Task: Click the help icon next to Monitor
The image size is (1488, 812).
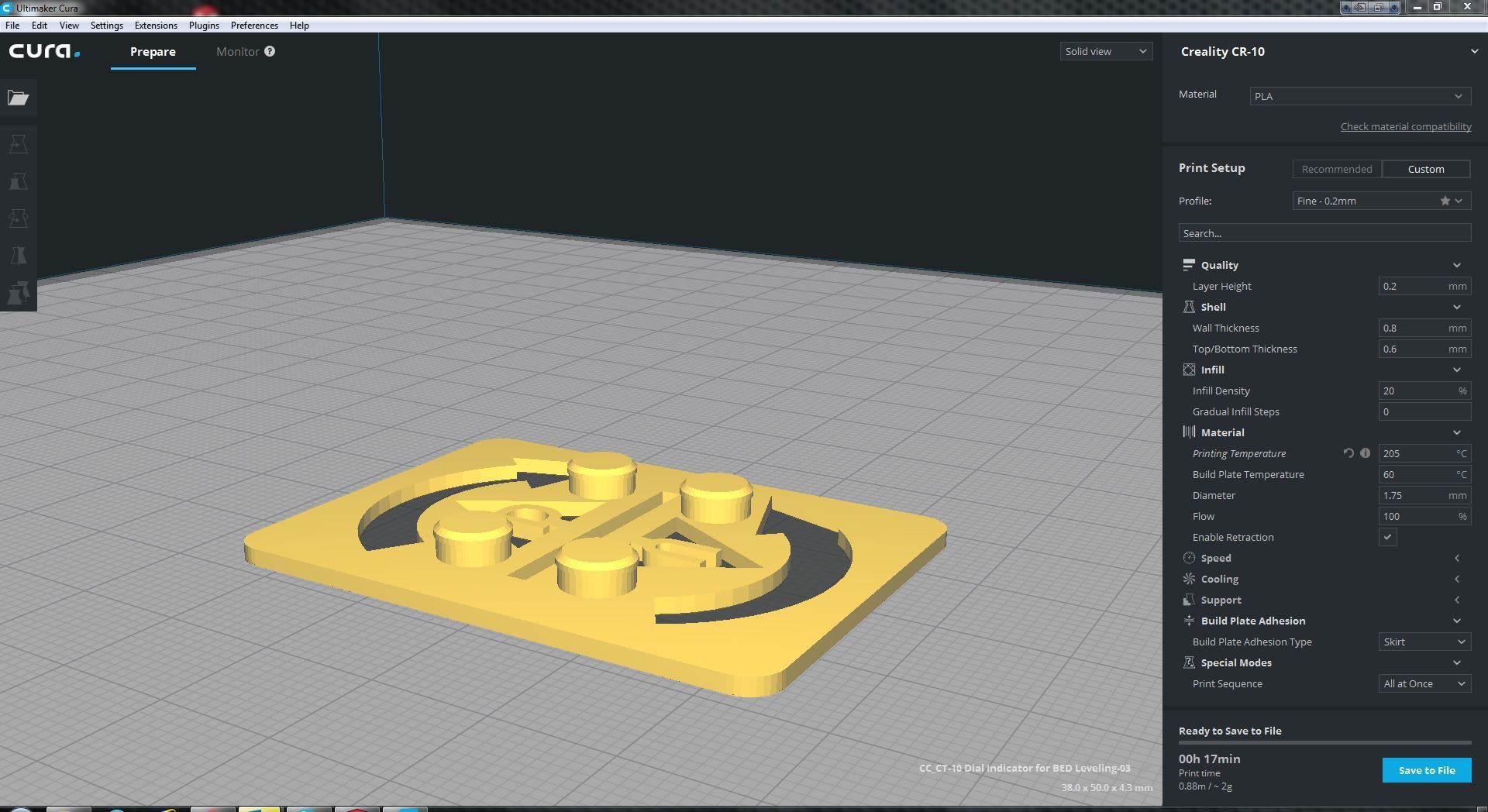Action: click(x=270, y=51)
